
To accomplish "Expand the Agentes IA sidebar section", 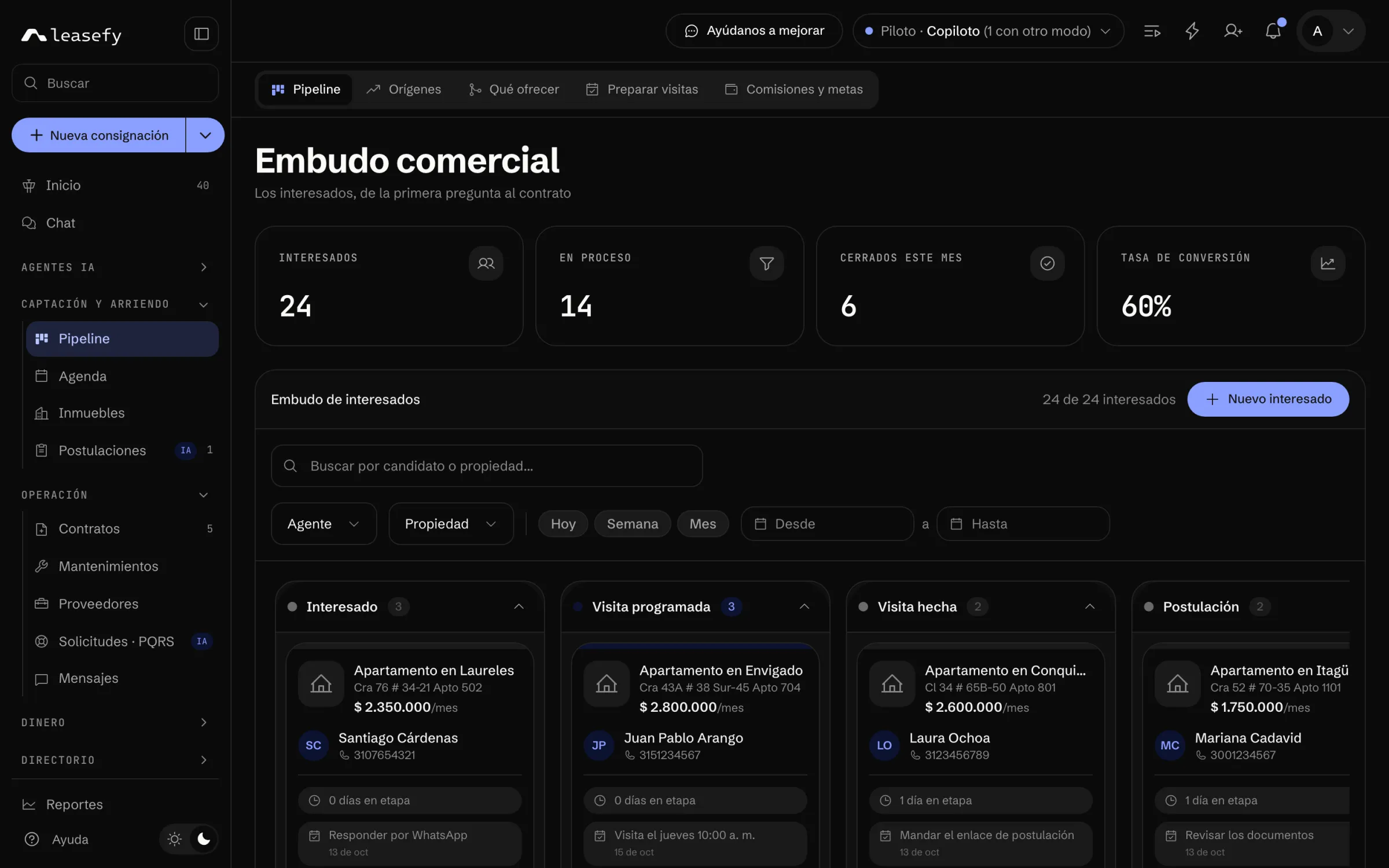I will point(115,267).
